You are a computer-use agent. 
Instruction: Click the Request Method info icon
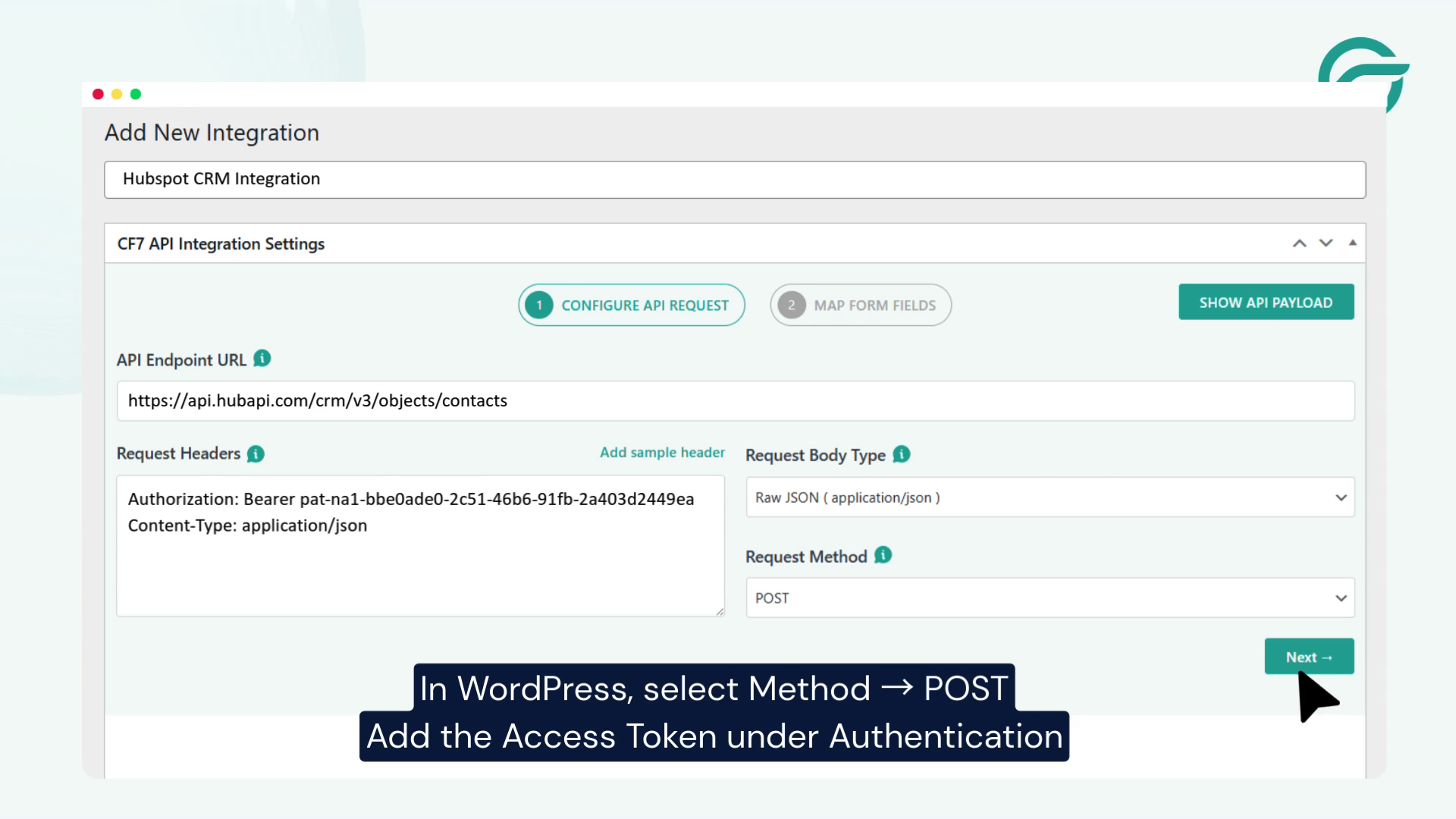[882, 555]
